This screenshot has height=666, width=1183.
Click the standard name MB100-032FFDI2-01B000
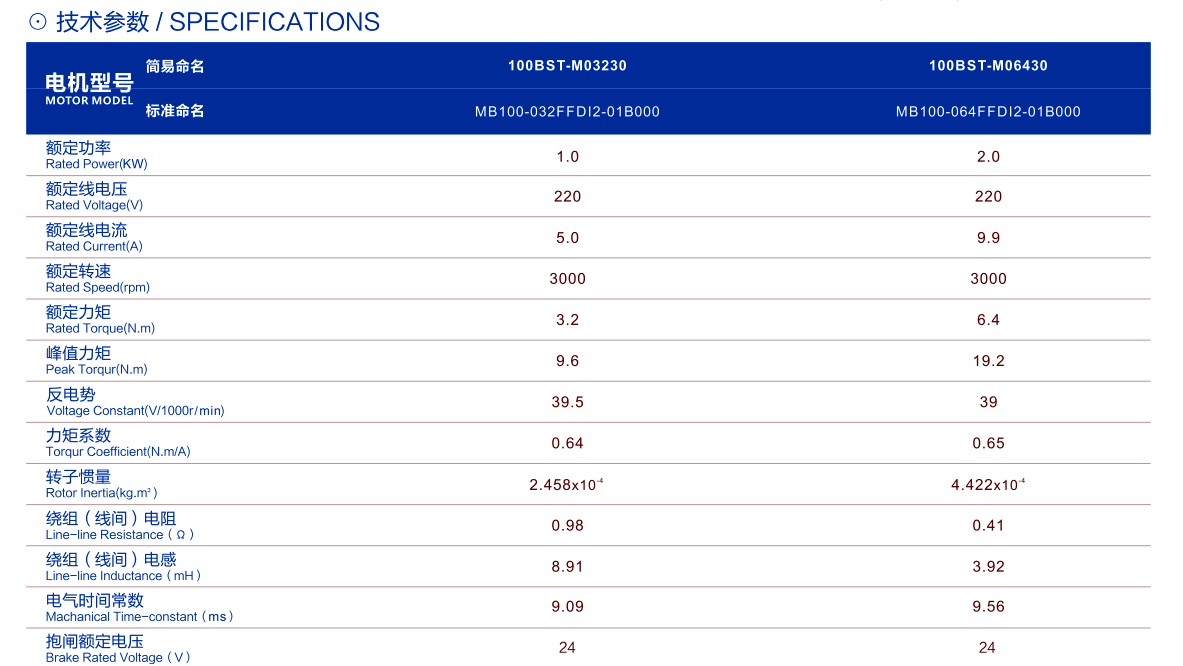click(567, 112)
